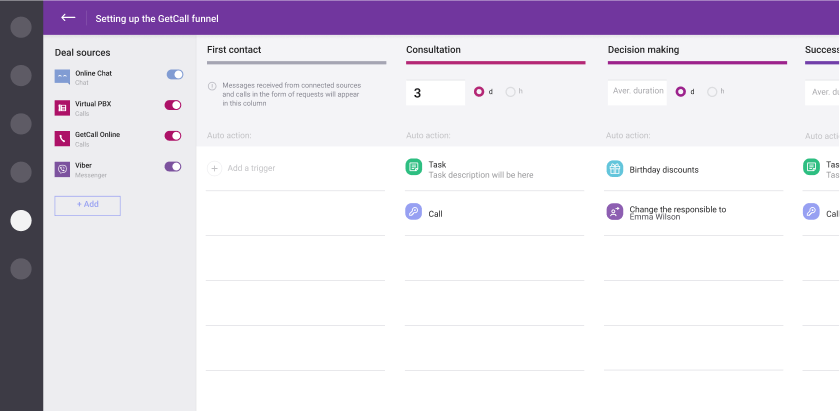Click the Online Chat source icon
The height and width of the screenshot is (411, 840).
pos(62,77)
